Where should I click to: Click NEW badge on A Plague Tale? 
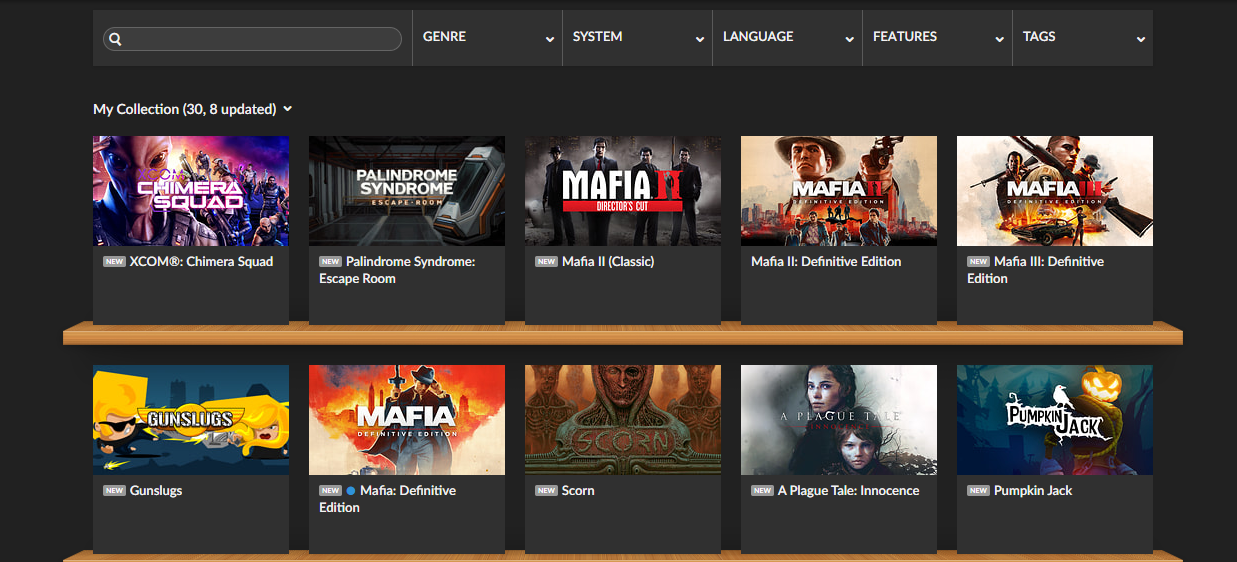pos(762,491)
